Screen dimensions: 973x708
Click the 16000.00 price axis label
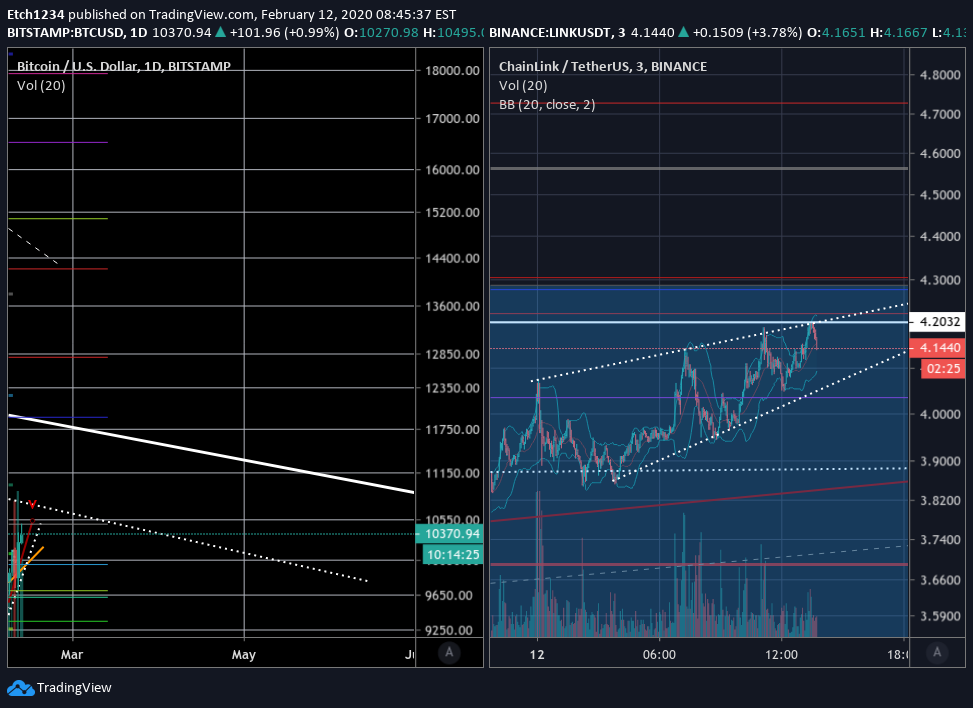coord(452,170)
